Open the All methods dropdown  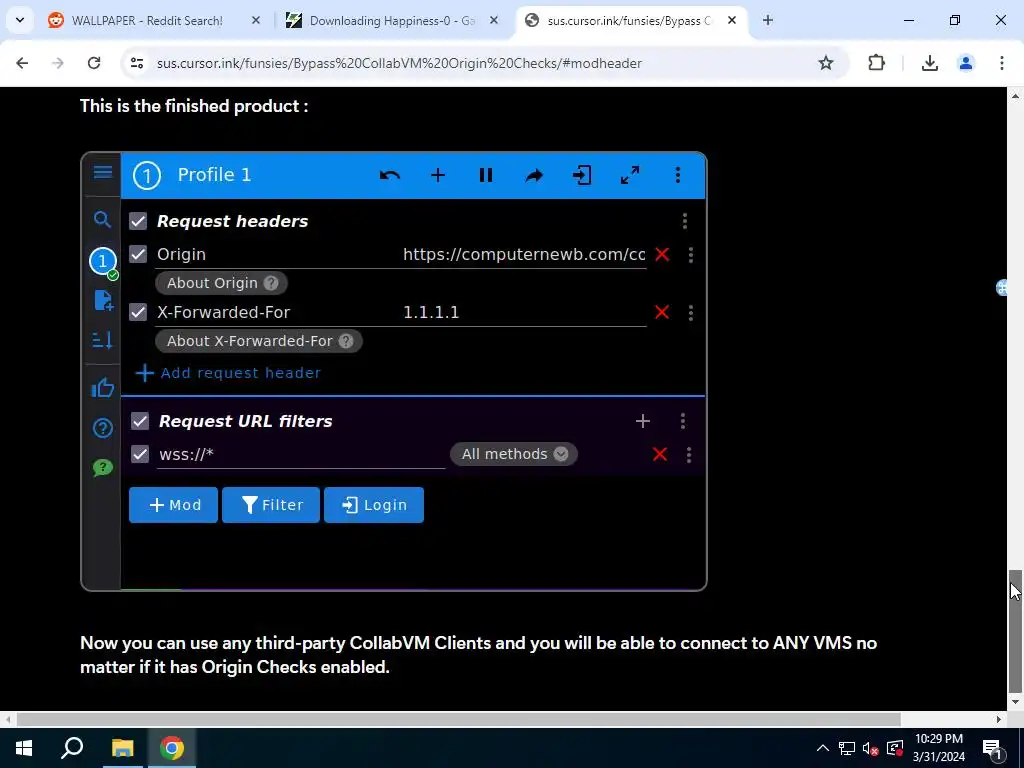point(514,455)
